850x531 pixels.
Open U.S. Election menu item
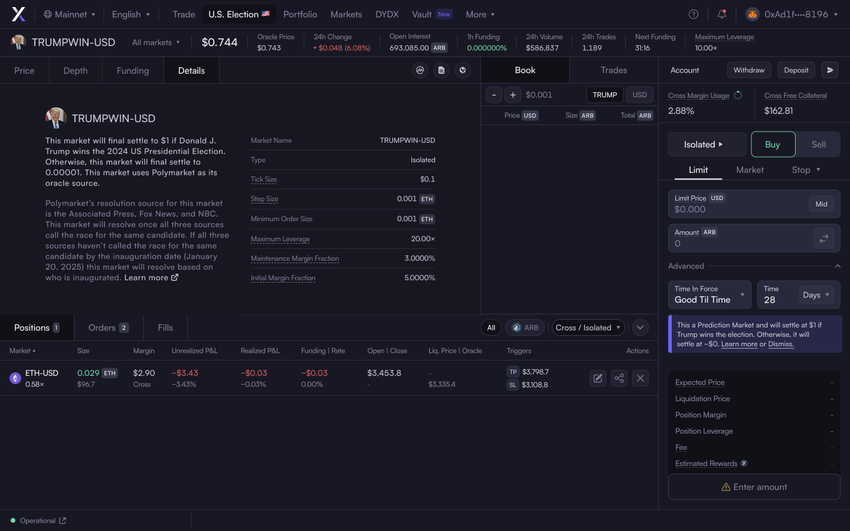tap(239, 15)
